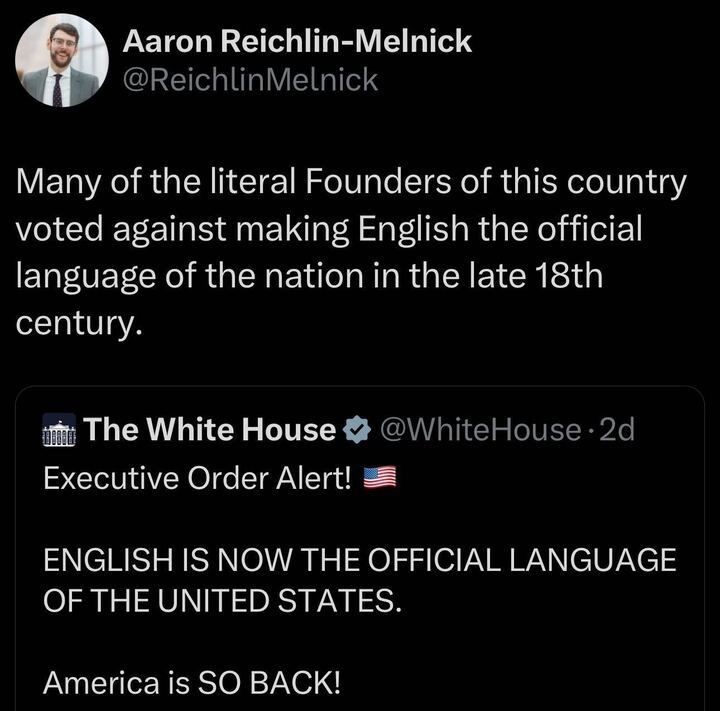Open quoted post via 'Executive Order Alert!' text
720x711 pixels.
tap(197, 478)
